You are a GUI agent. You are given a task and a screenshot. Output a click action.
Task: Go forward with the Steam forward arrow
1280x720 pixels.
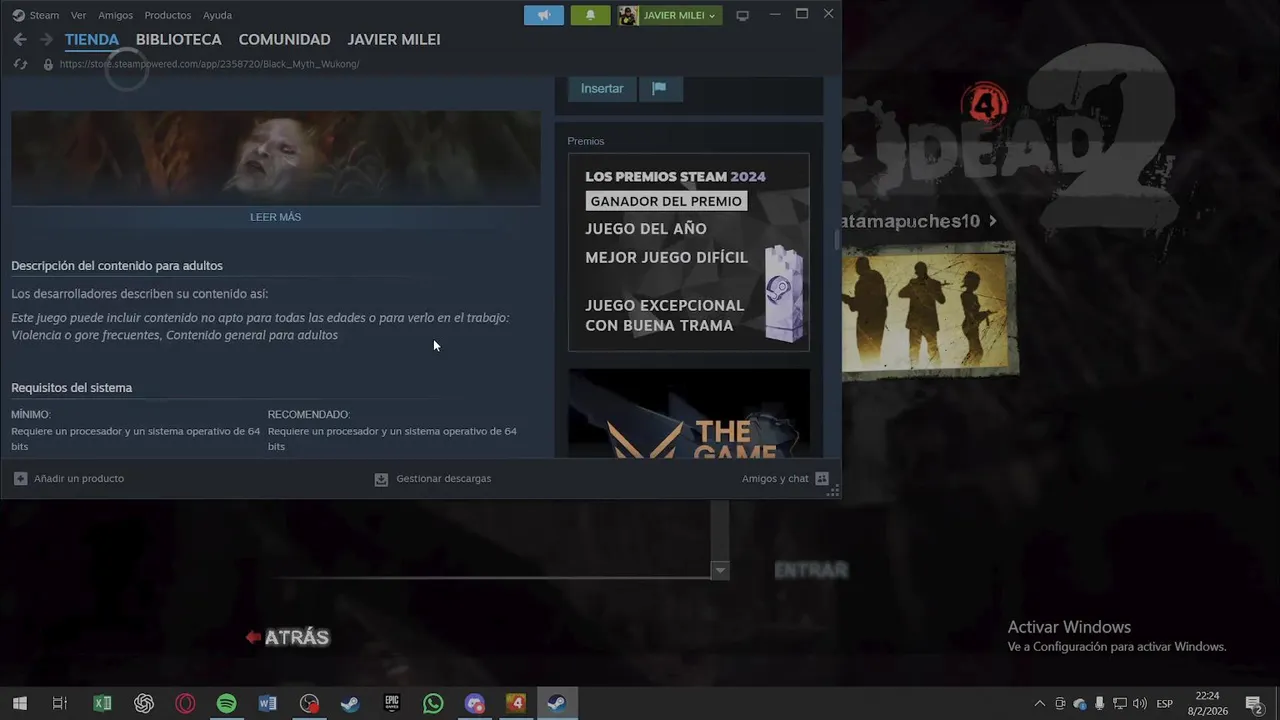46,39
